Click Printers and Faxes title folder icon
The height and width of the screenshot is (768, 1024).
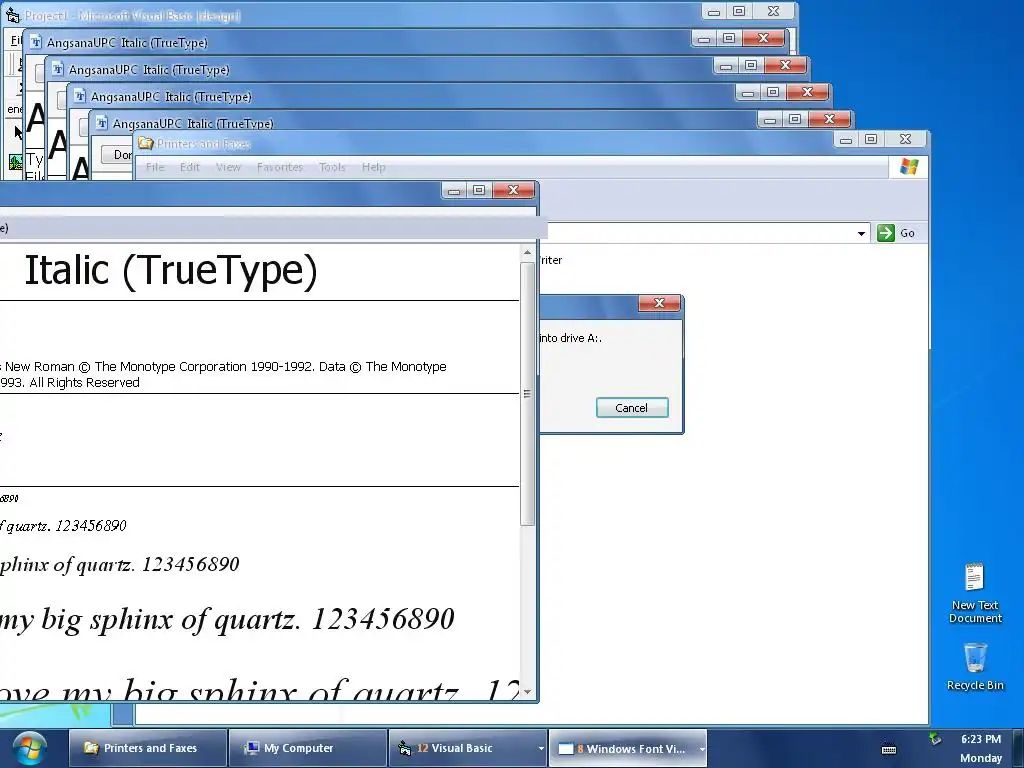click(146, 144)
